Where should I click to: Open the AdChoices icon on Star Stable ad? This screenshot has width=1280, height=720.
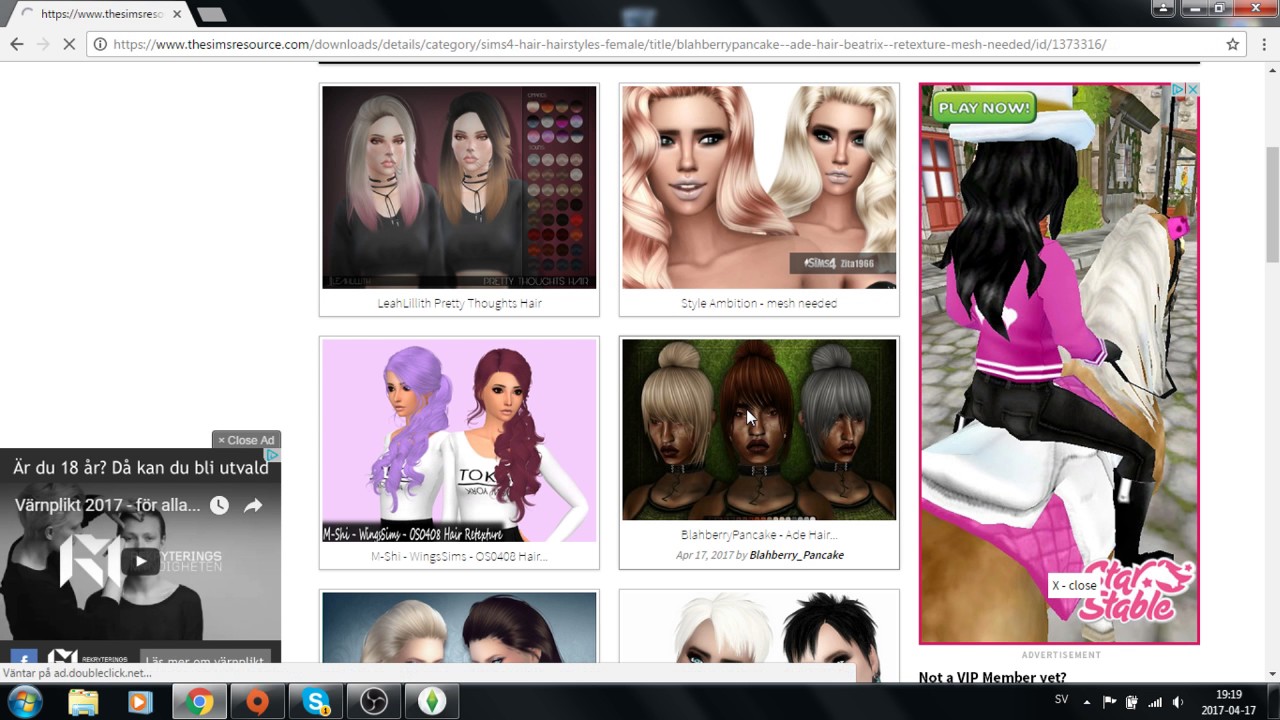(x=1179, y=90)
